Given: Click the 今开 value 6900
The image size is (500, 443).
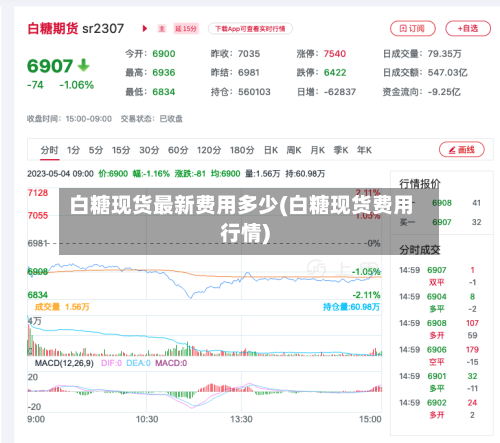Looking at the screenshot, I should 164,54.
